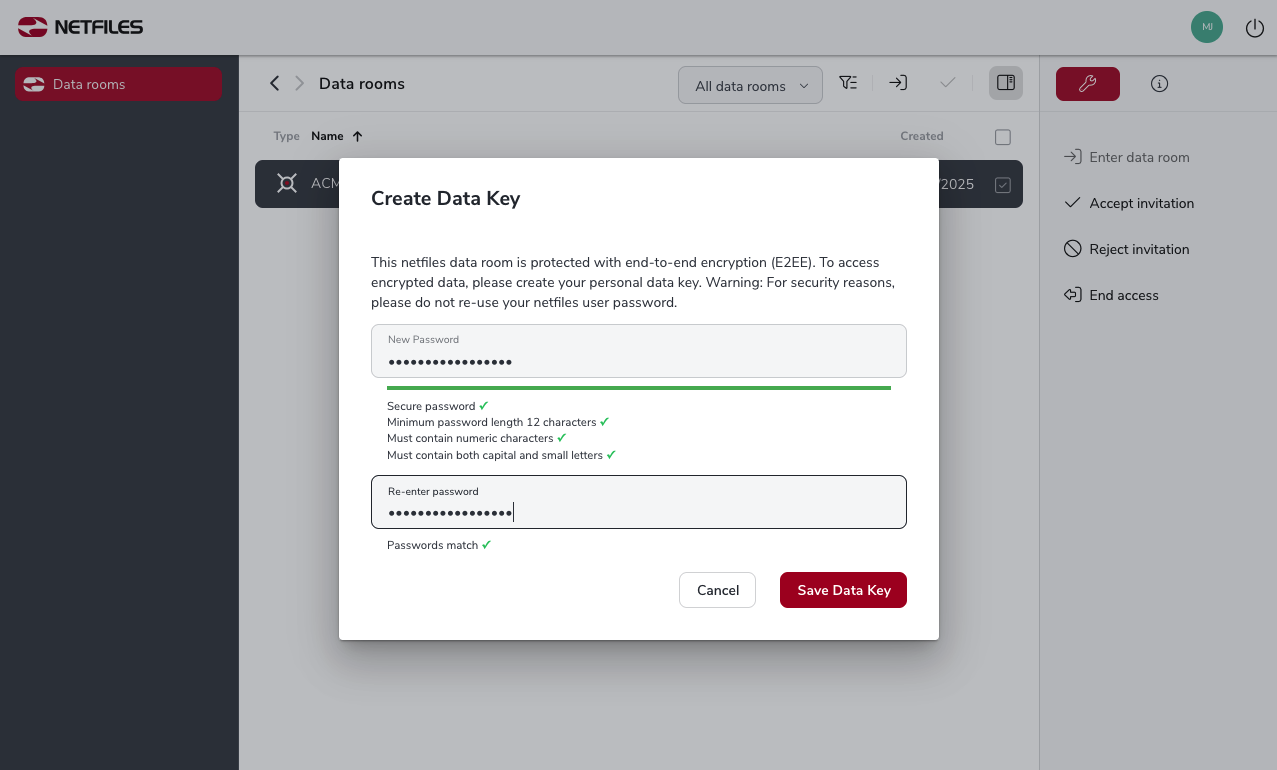
Task: Click the power logout icon
Action: [x=1254, y=28]
